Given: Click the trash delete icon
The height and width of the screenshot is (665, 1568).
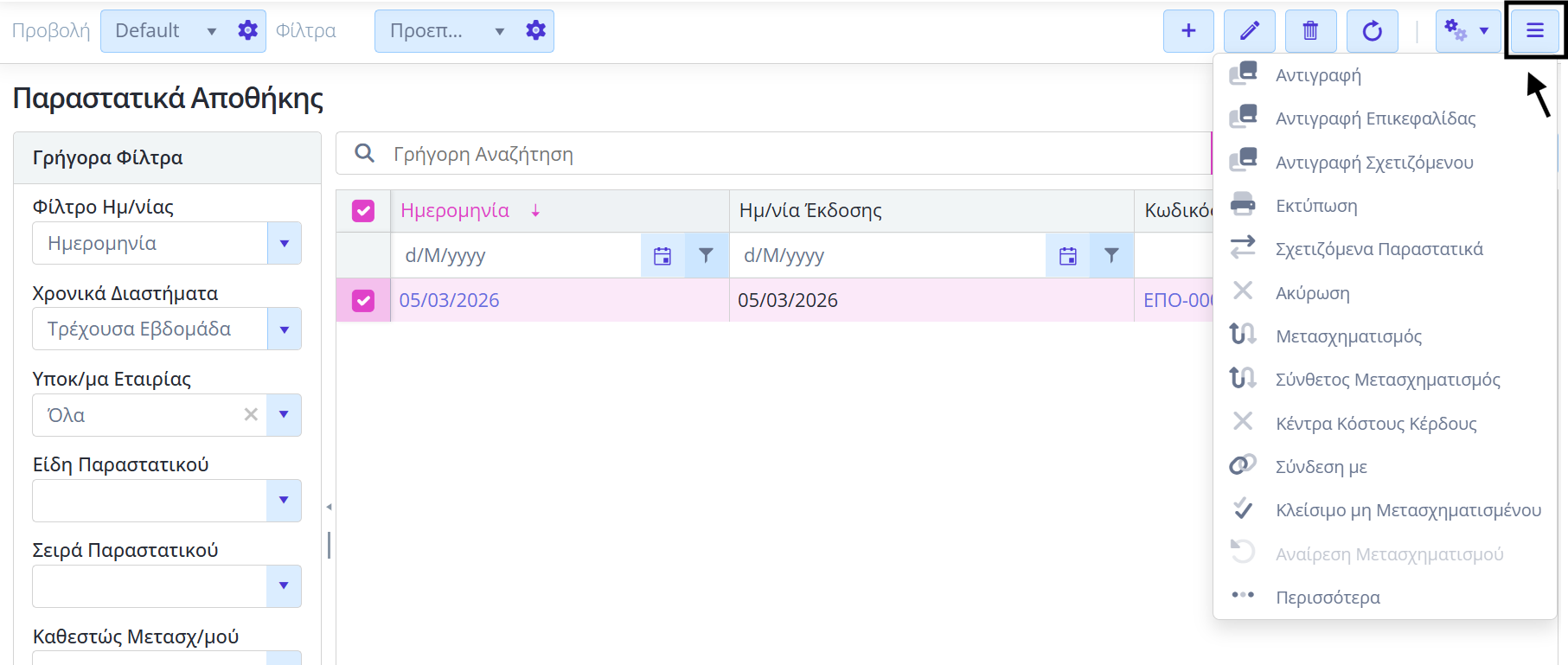Looking at the screenshot, I should tap(1310, 31).
